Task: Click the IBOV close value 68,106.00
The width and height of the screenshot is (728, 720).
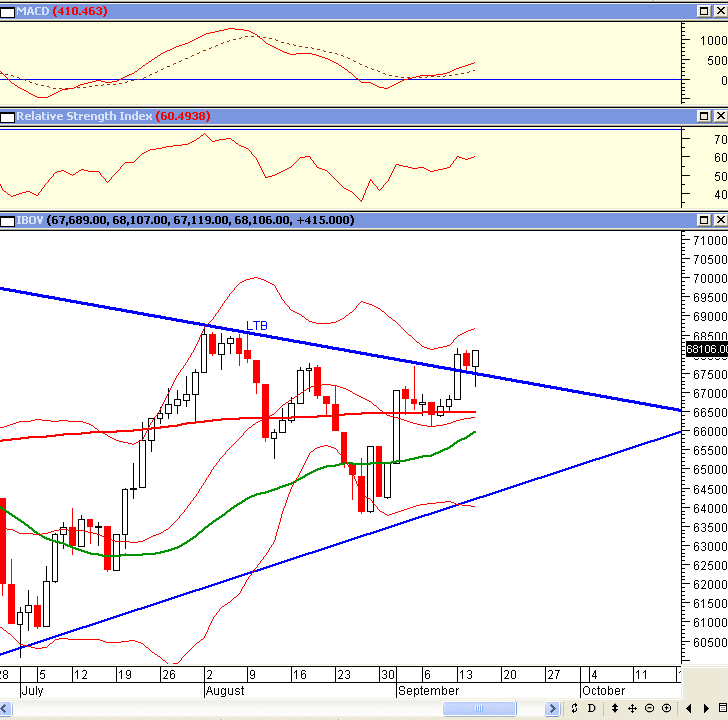Action: click(x=262, y=220)
